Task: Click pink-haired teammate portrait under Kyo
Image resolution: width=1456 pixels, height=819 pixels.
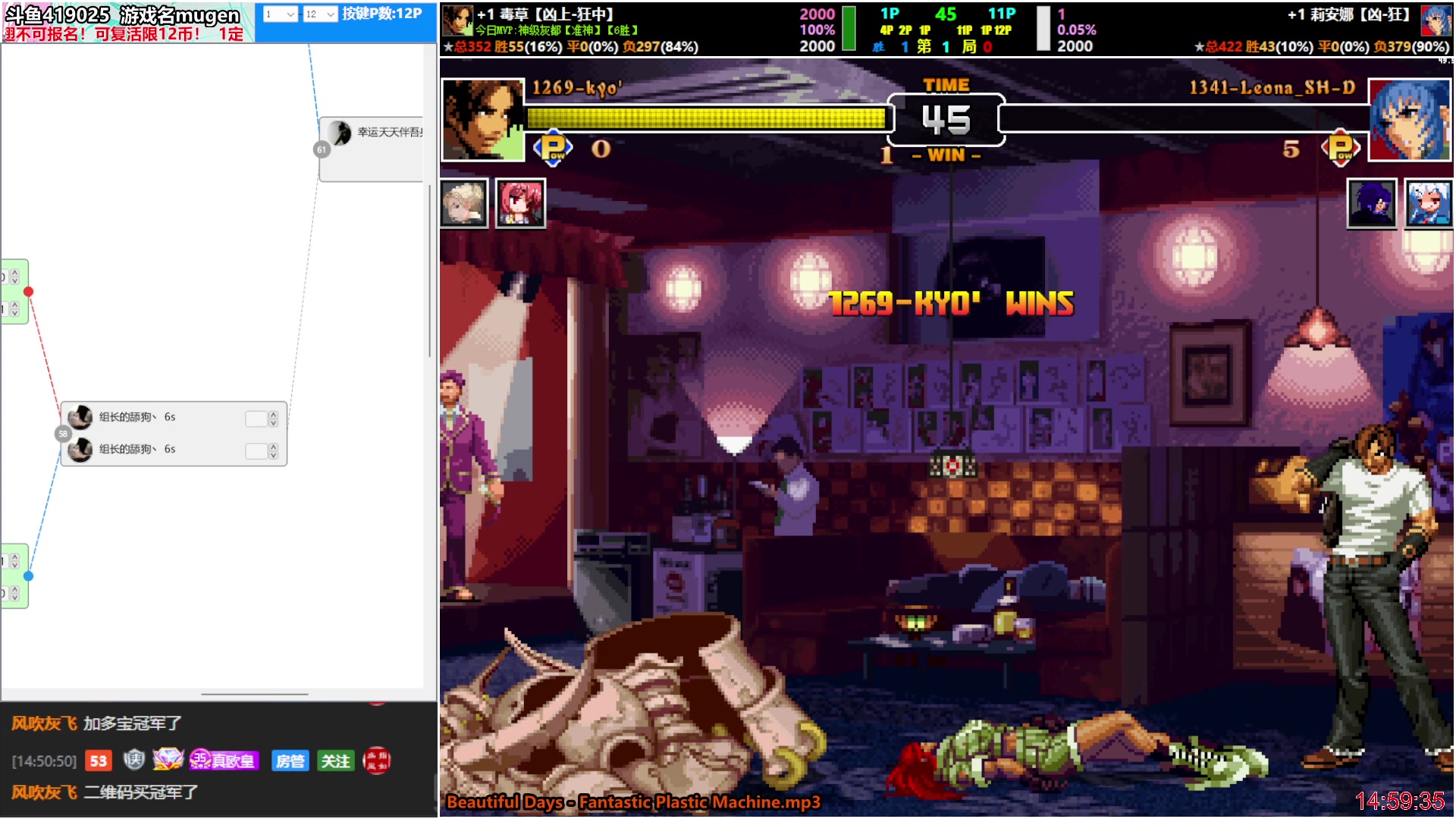Action: click(x=520, y=203)
